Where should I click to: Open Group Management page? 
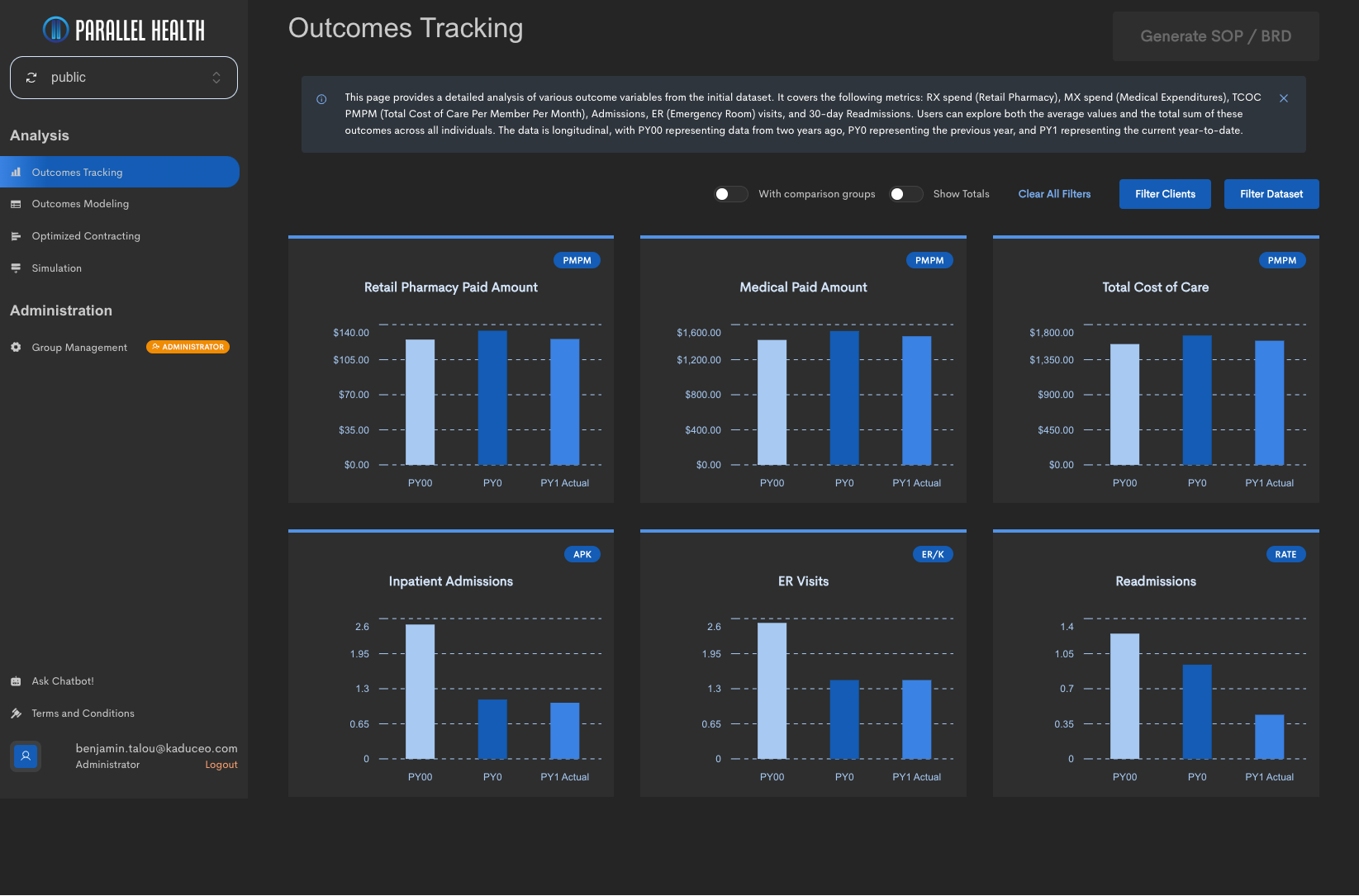[79, 347]
